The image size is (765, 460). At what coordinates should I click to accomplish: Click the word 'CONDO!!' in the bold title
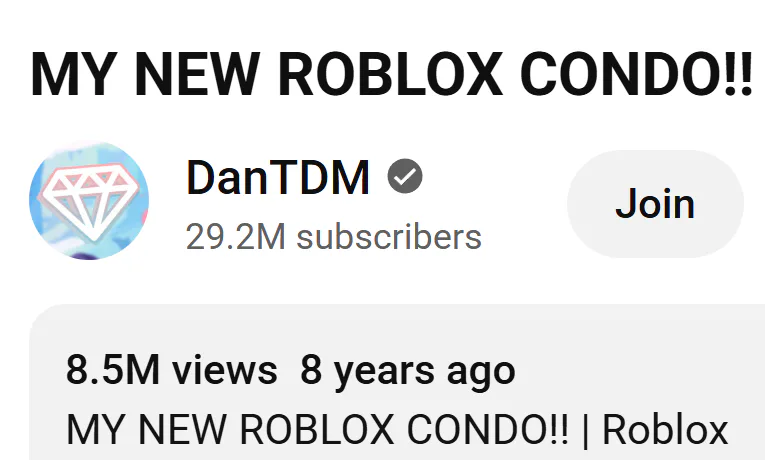[x=636, y=74]
